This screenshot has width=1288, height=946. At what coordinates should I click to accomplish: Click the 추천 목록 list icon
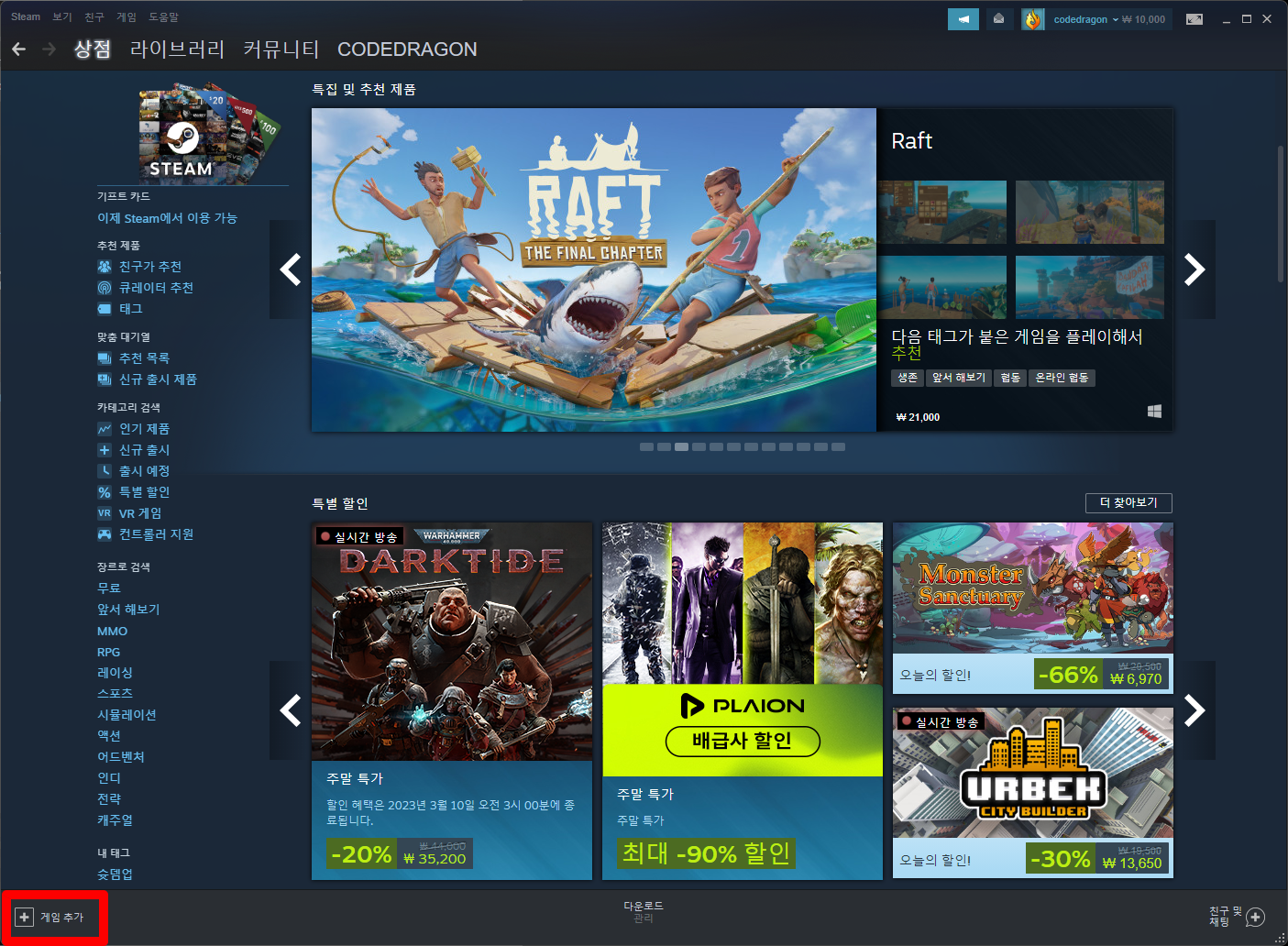(x=105, y=358)
